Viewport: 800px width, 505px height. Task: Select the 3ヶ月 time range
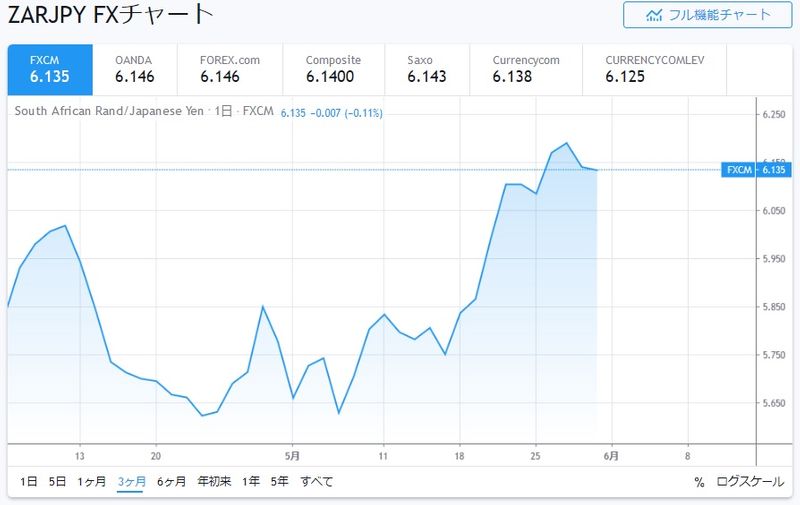(131, 482)
